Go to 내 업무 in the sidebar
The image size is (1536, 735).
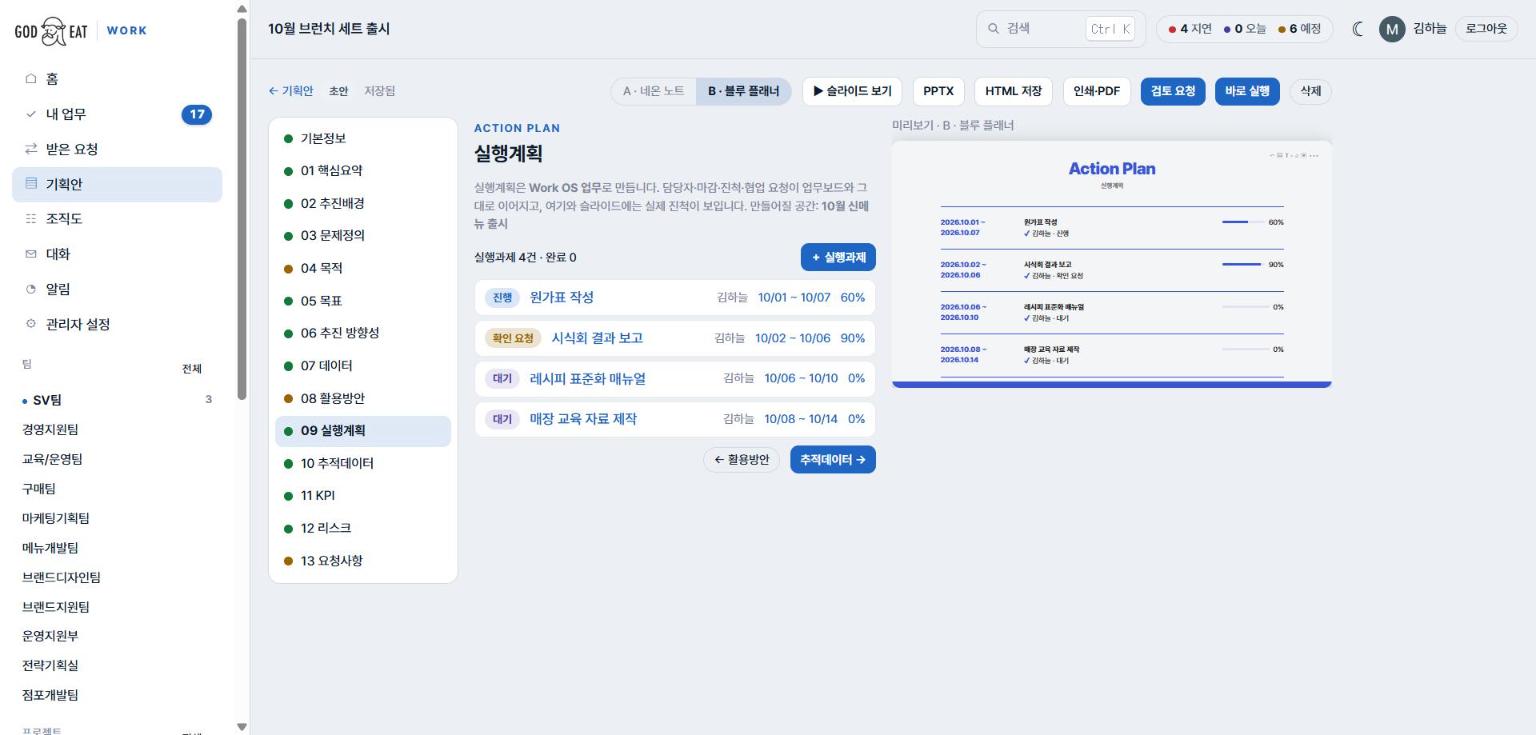(117, 114)
